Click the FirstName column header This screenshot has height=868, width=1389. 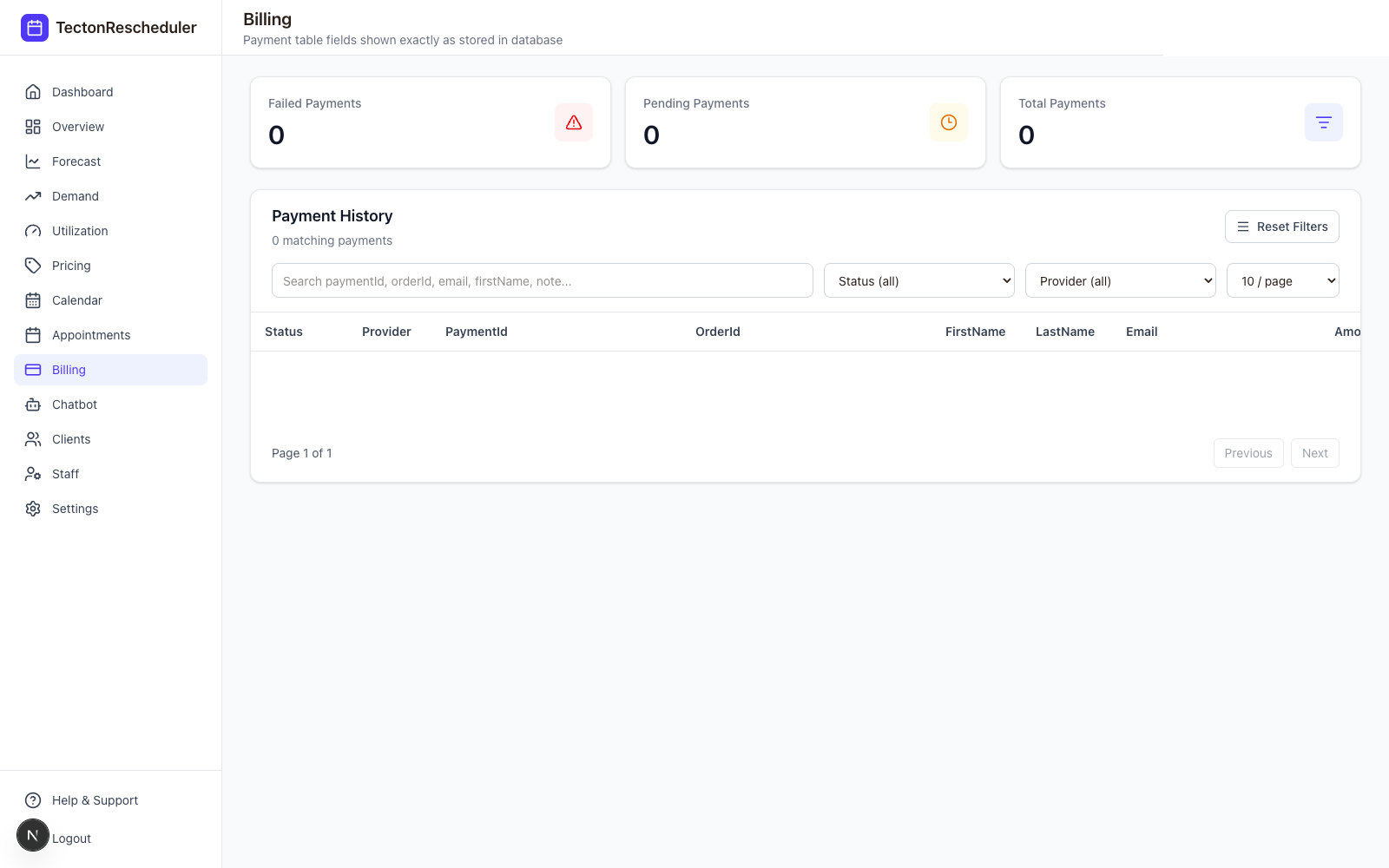coord(976,332)
